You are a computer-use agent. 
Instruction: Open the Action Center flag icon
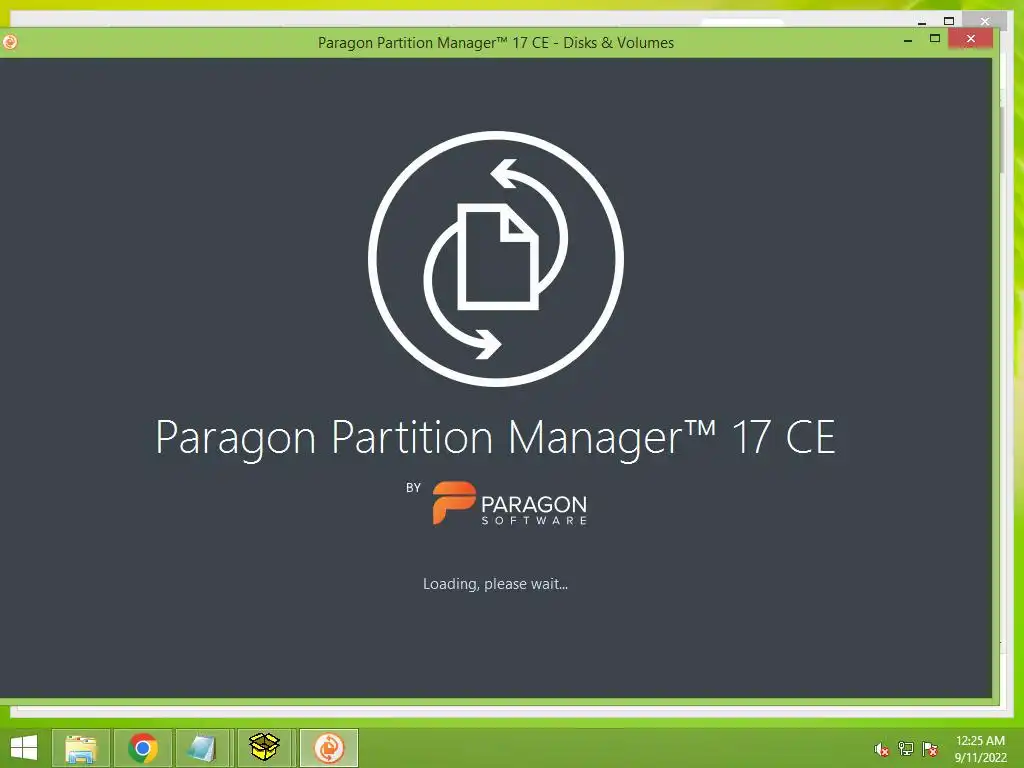(x=930, y=749)
